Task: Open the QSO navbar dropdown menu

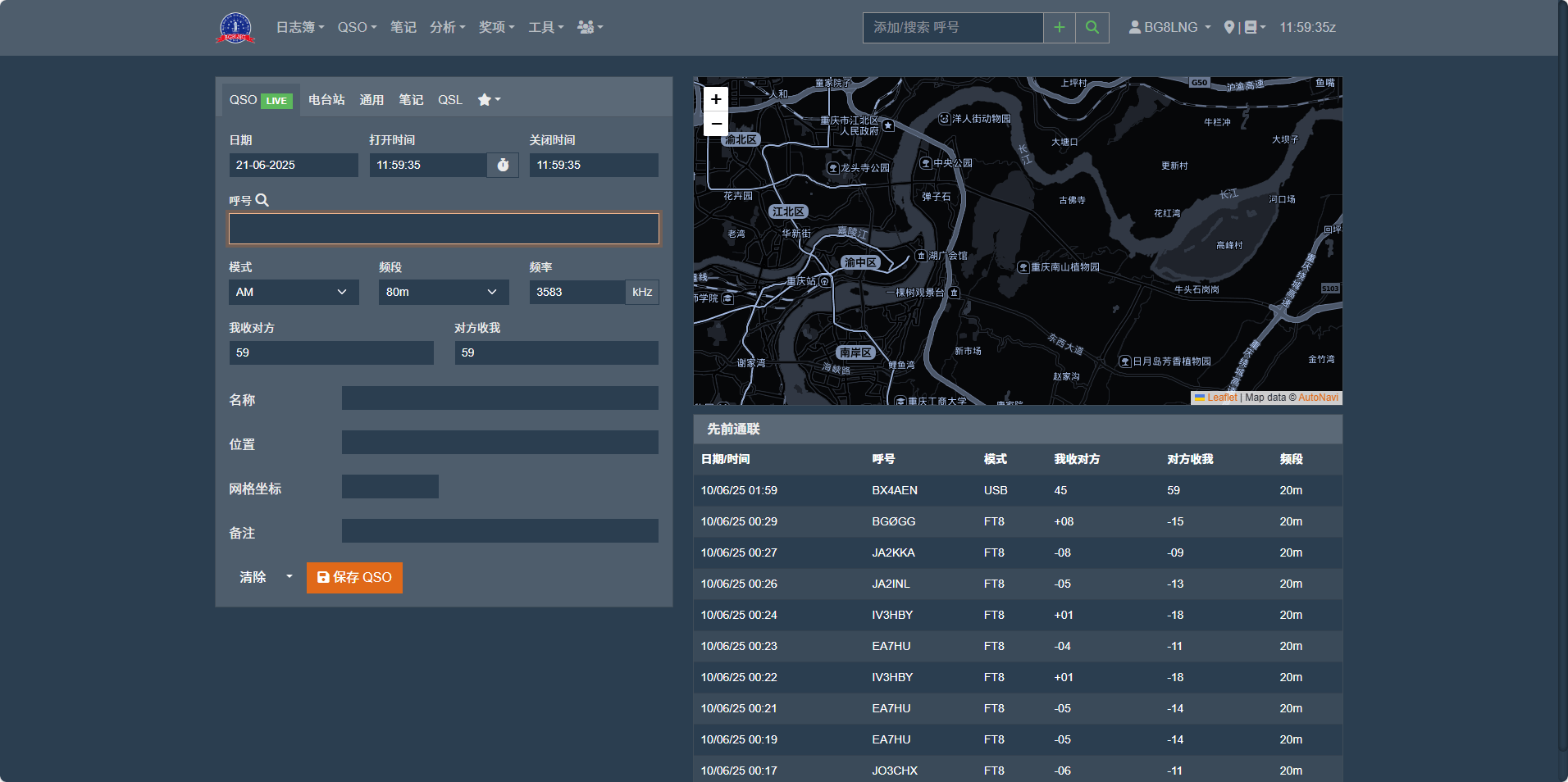Action: pyautogui.click(x=357, y=27)
